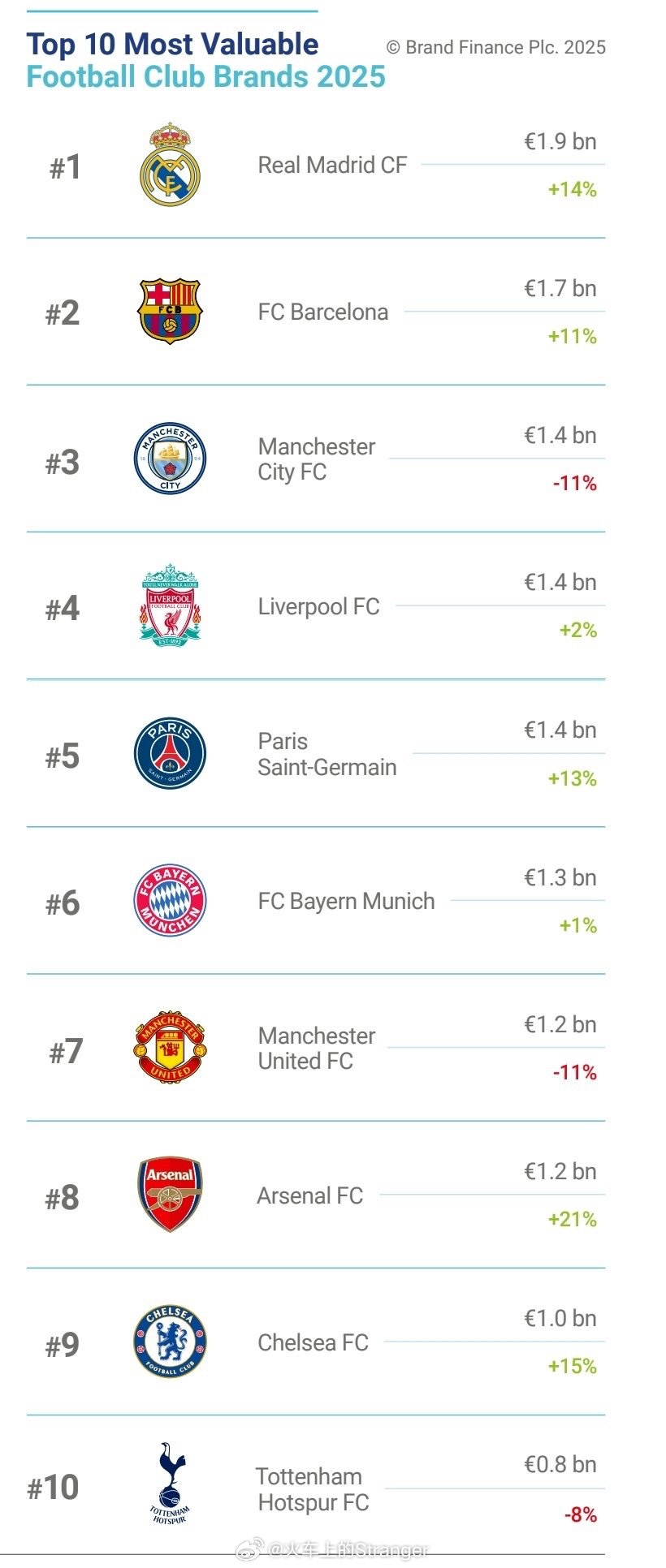This screenshot has height=1568, width=666.
Task: Click the Liverpool FC crest
Action: [170, 606]
